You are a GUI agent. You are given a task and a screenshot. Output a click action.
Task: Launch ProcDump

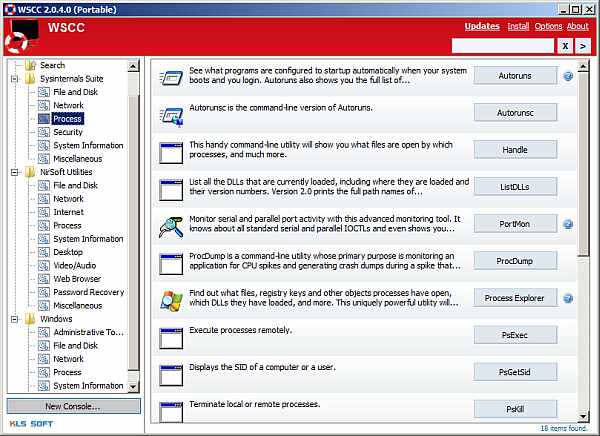coord(515,261)
